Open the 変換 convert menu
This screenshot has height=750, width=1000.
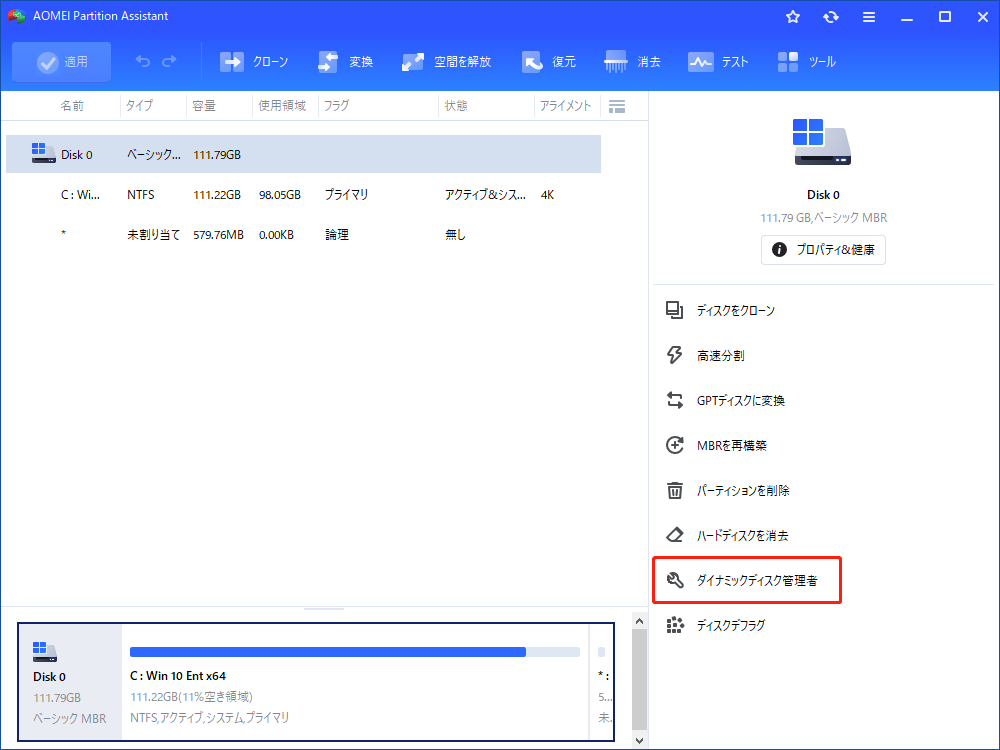coord(345,62)
